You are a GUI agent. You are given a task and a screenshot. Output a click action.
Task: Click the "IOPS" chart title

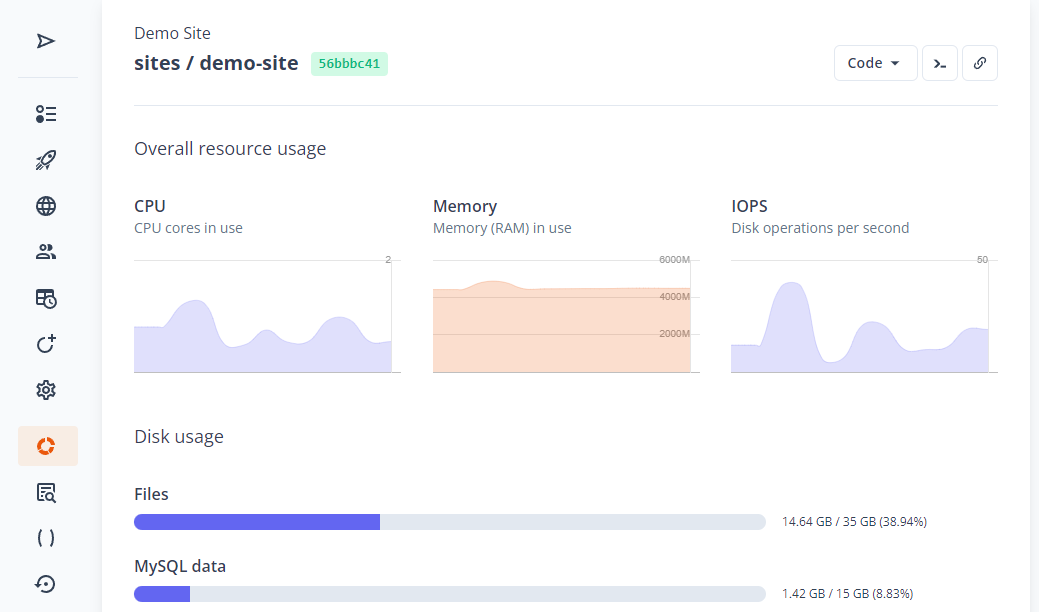pyautogui.click(x=749, y=206)
